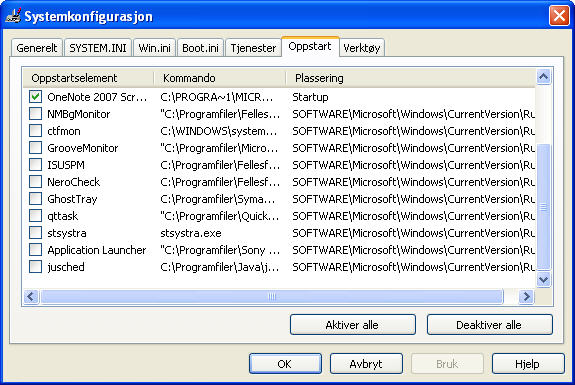Sort by the Oppstartselement column header
This screenshot has width=575, height=385.
point(88,78)
